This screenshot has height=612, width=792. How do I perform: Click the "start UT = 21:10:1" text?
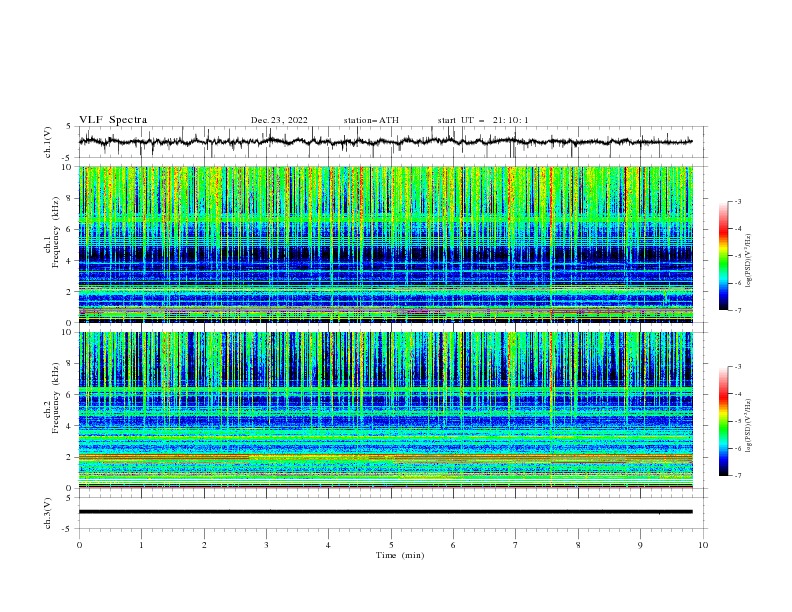coord(483,120)
